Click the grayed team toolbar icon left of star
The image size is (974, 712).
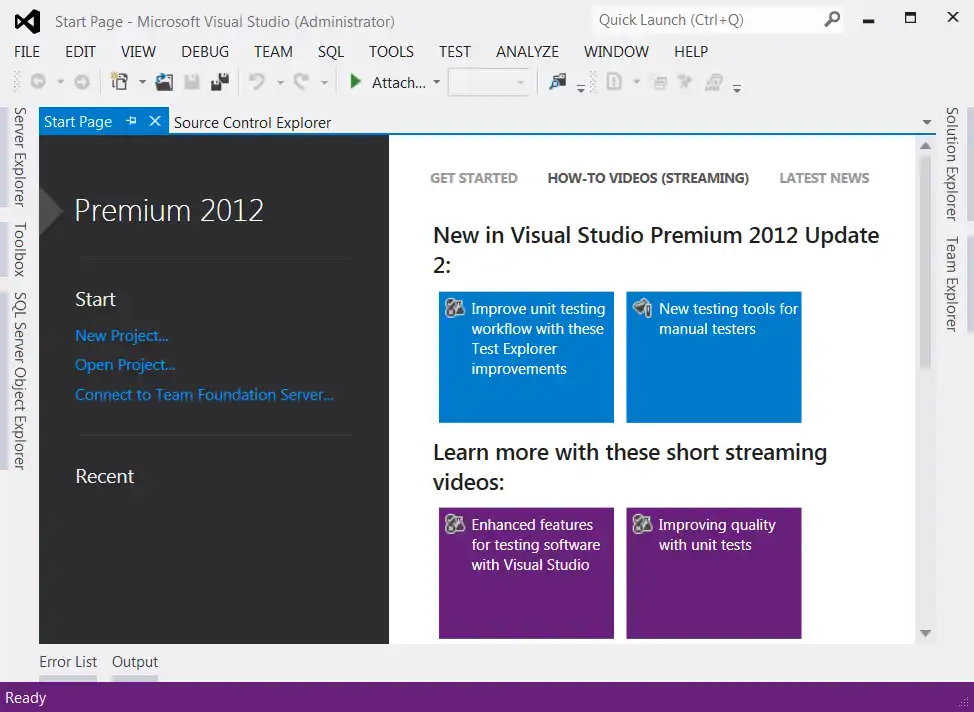pyautogui.click(x=660, y=81)
